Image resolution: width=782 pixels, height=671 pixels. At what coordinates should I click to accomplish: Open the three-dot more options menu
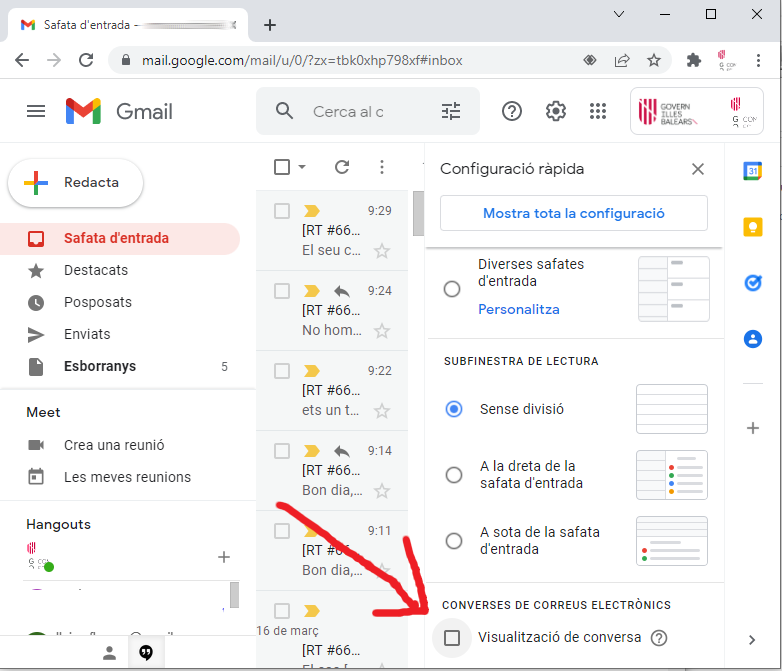click(382, 167)
